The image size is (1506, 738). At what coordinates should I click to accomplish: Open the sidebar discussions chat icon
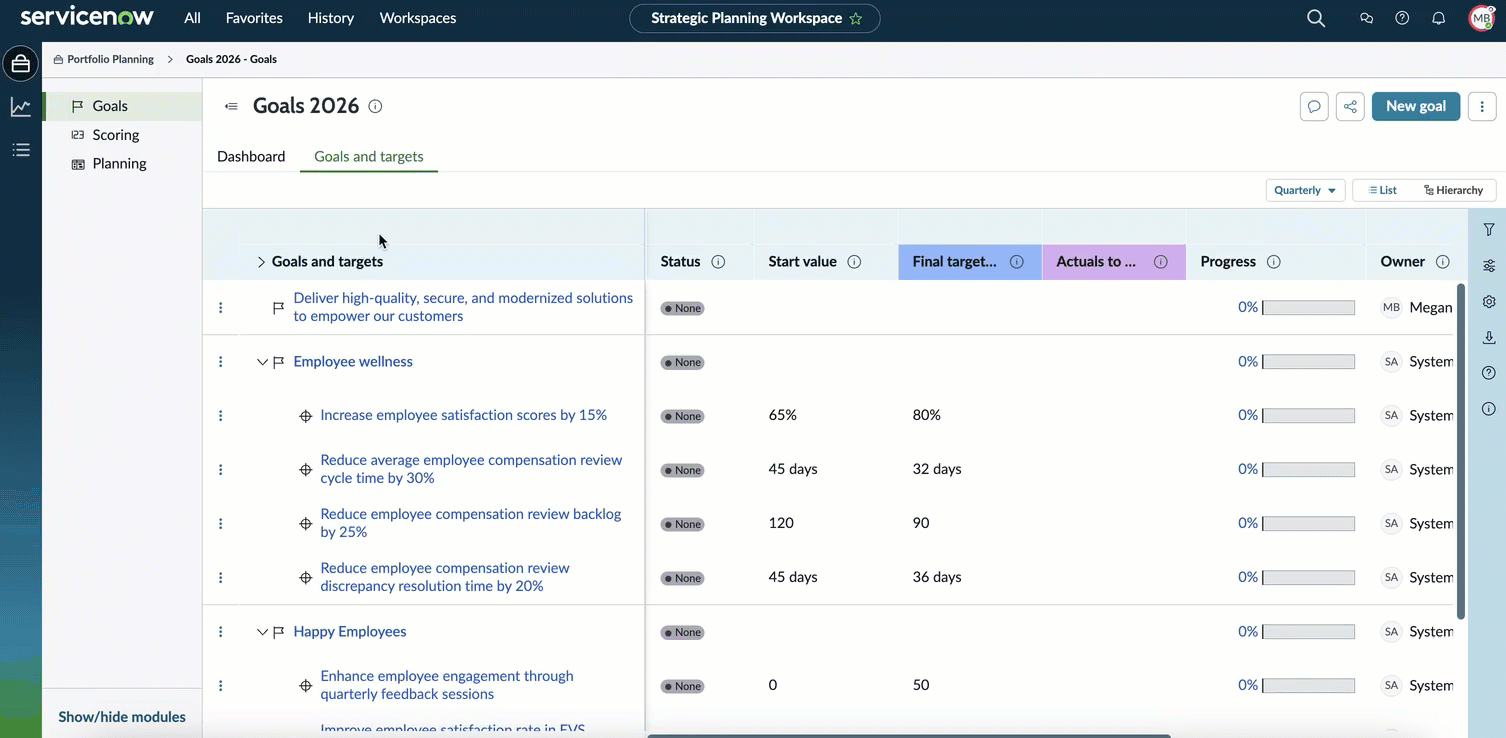[x=1366, y=18]
